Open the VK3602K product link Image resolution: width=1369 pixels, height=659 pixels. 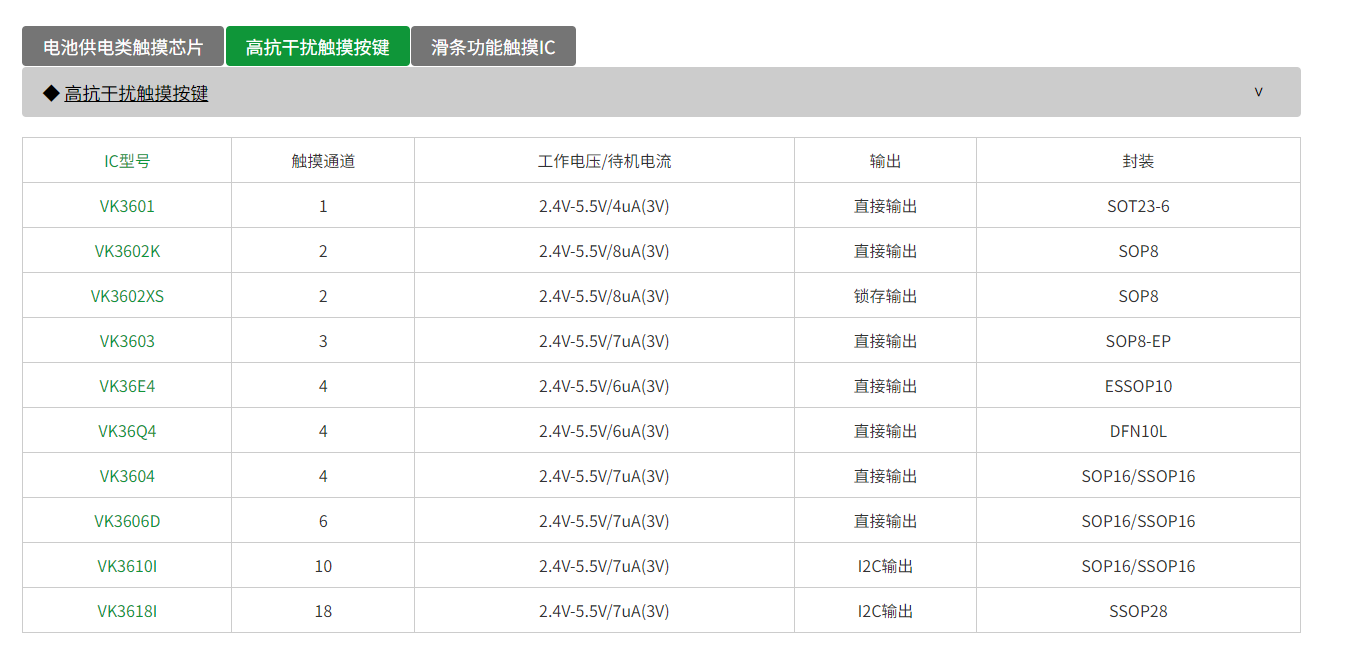tap(127, 251)
